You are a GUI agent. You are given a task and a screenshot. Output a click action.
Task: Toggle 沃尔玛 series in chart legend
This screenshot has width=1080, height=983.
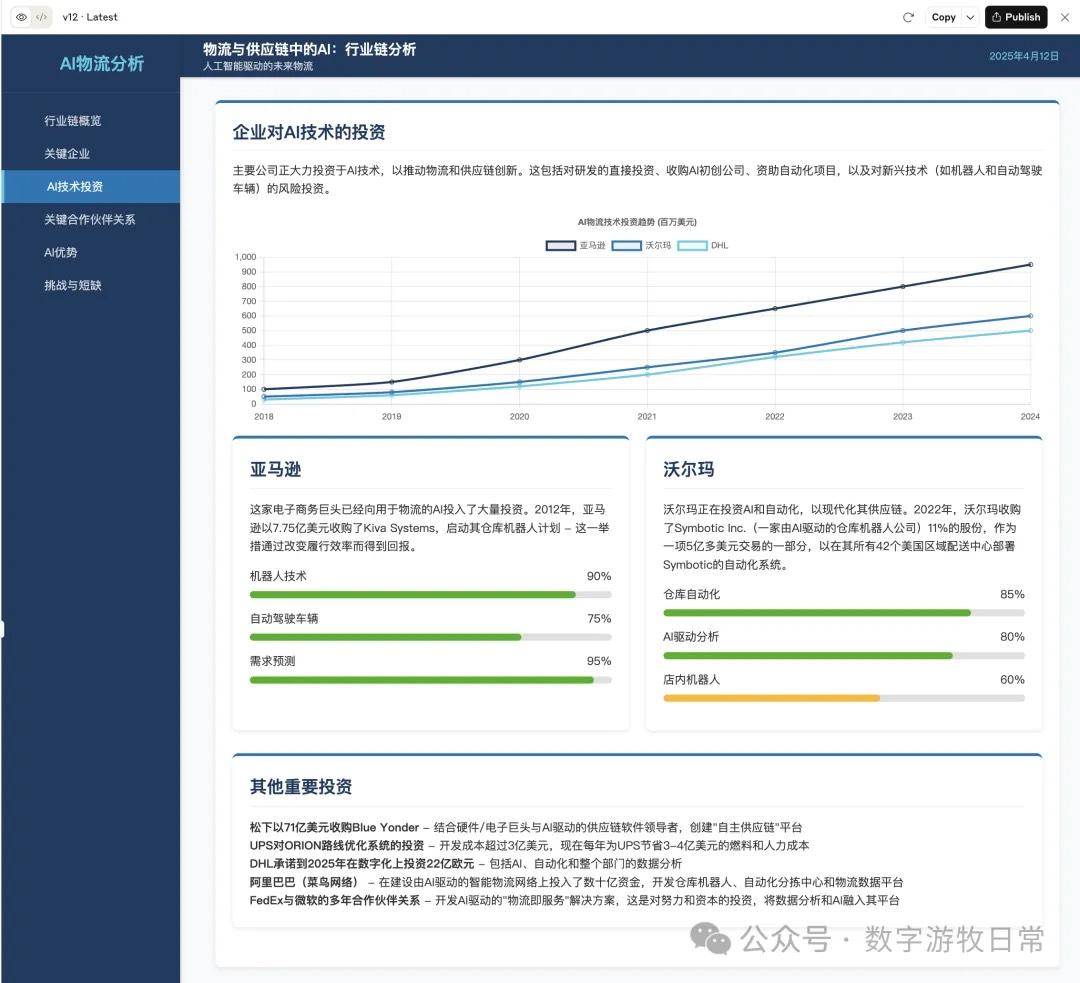pyautogui.click(x=641, y=245)
